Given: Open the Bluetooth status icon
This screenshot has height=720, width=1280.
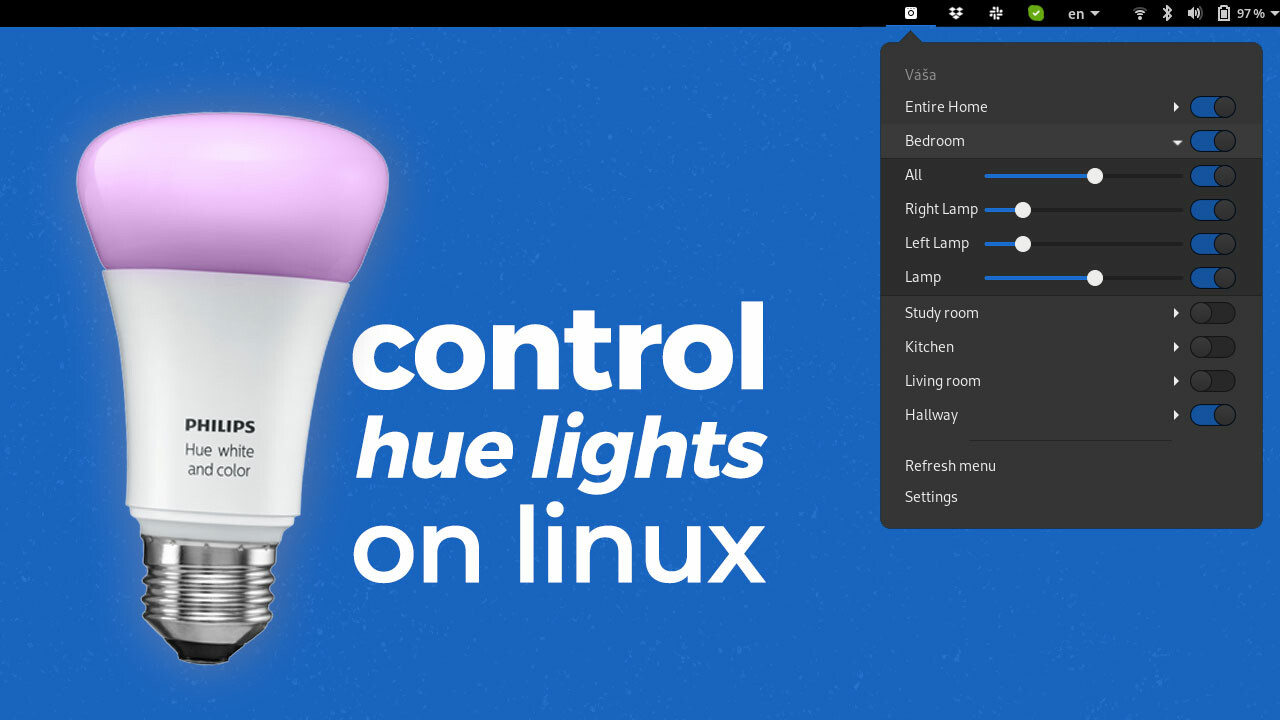Looking at the screenshot, I should 1167,13.
